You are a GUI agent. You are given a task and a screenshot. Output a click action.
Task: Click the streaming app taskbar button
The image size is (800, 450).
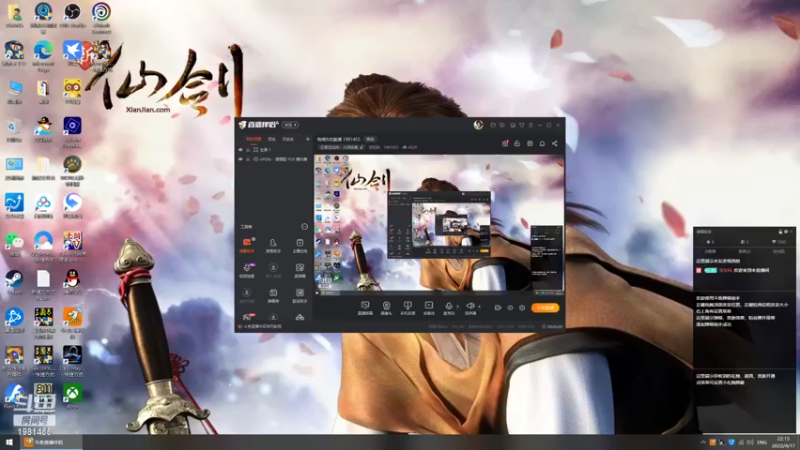pyautogui.click(x=51, y=442)
